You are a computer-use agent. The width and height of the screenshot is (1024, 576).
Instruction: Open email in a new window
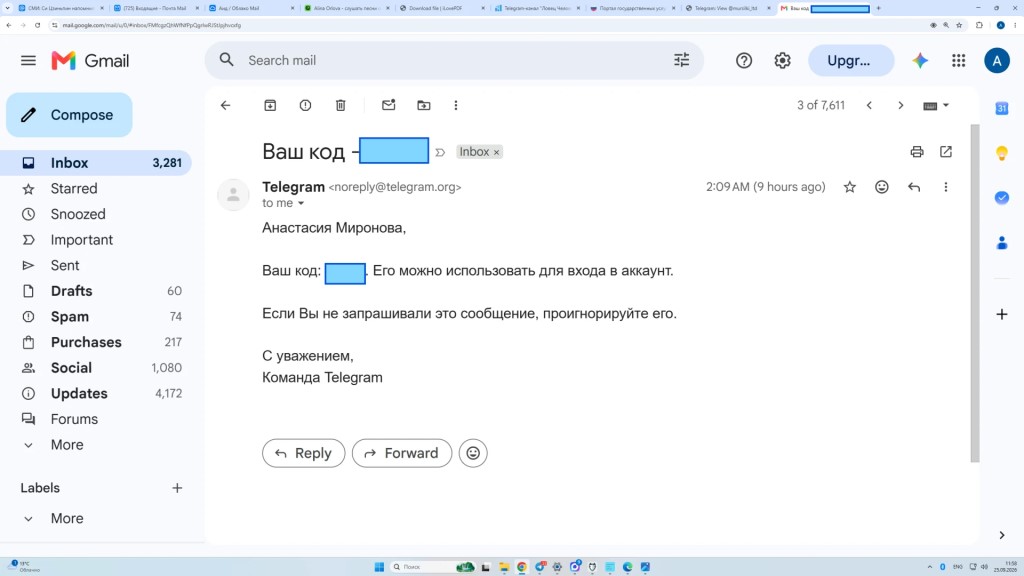tap(946, 152)
